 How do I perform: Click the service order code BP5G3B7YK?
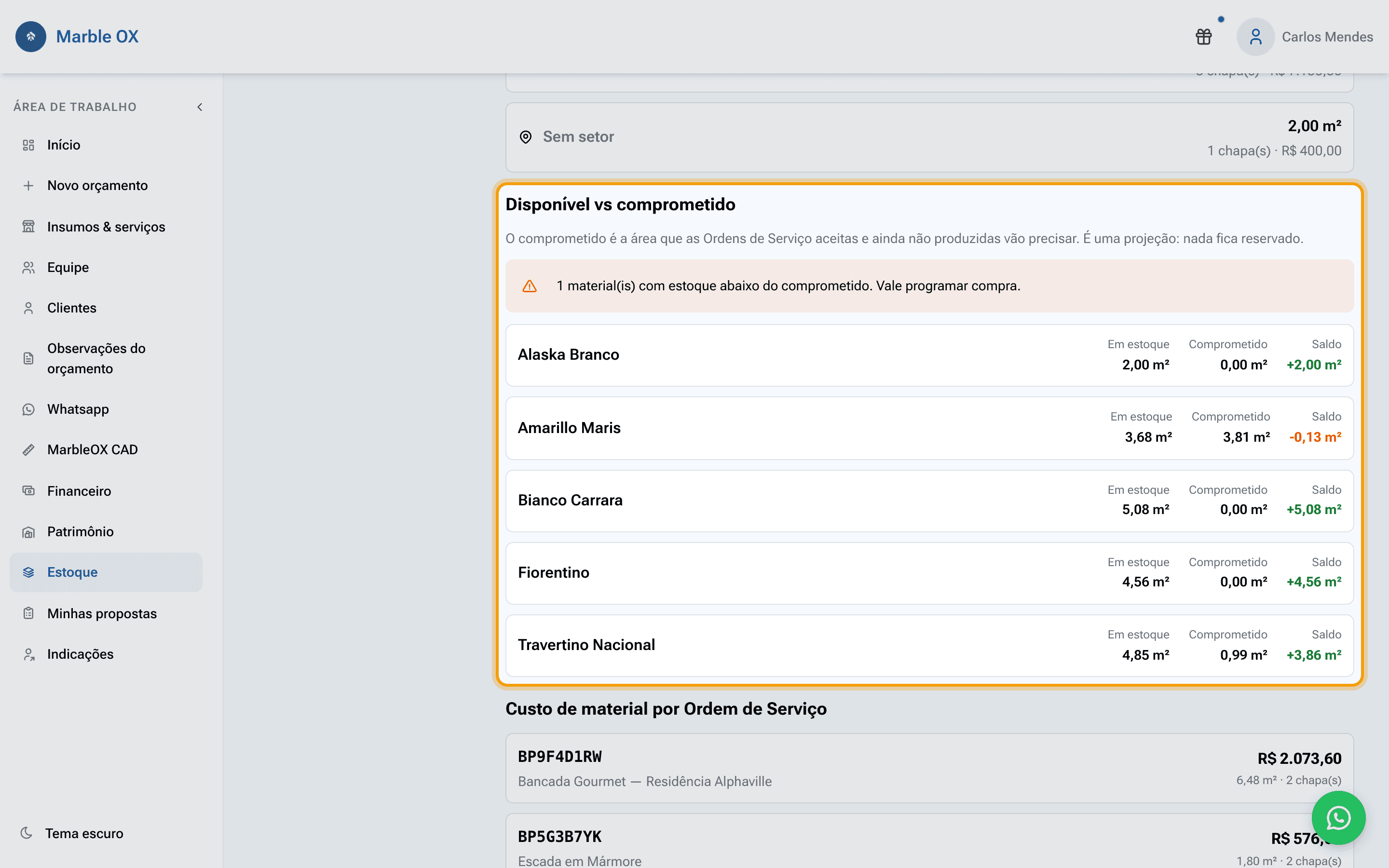pos(559,837)
